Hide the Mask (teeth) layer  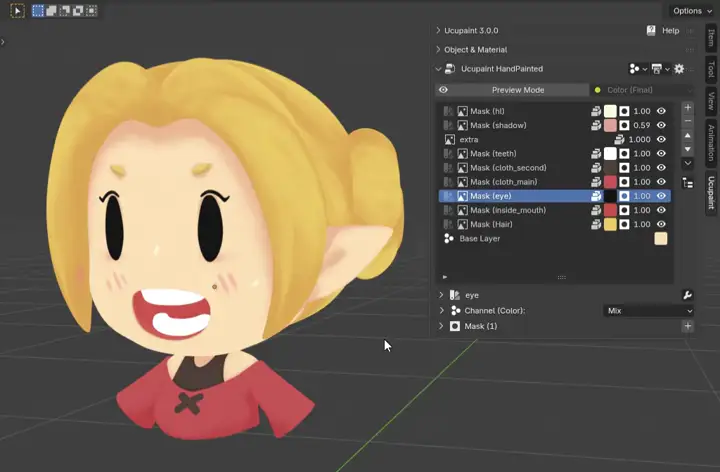[x=661, y=154]
